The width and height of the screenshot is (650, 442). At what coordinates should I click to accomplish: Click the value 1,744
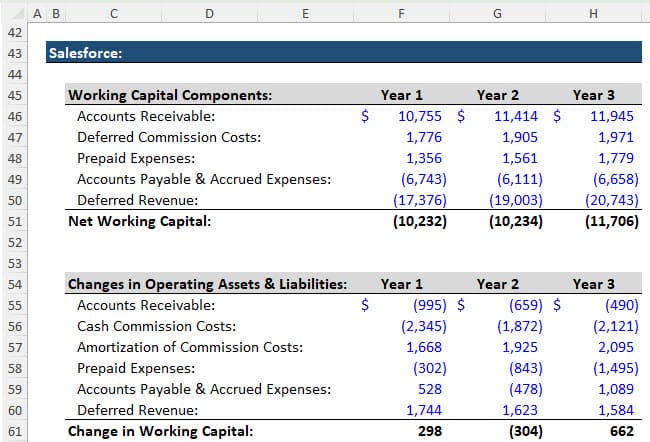[424, 410]
